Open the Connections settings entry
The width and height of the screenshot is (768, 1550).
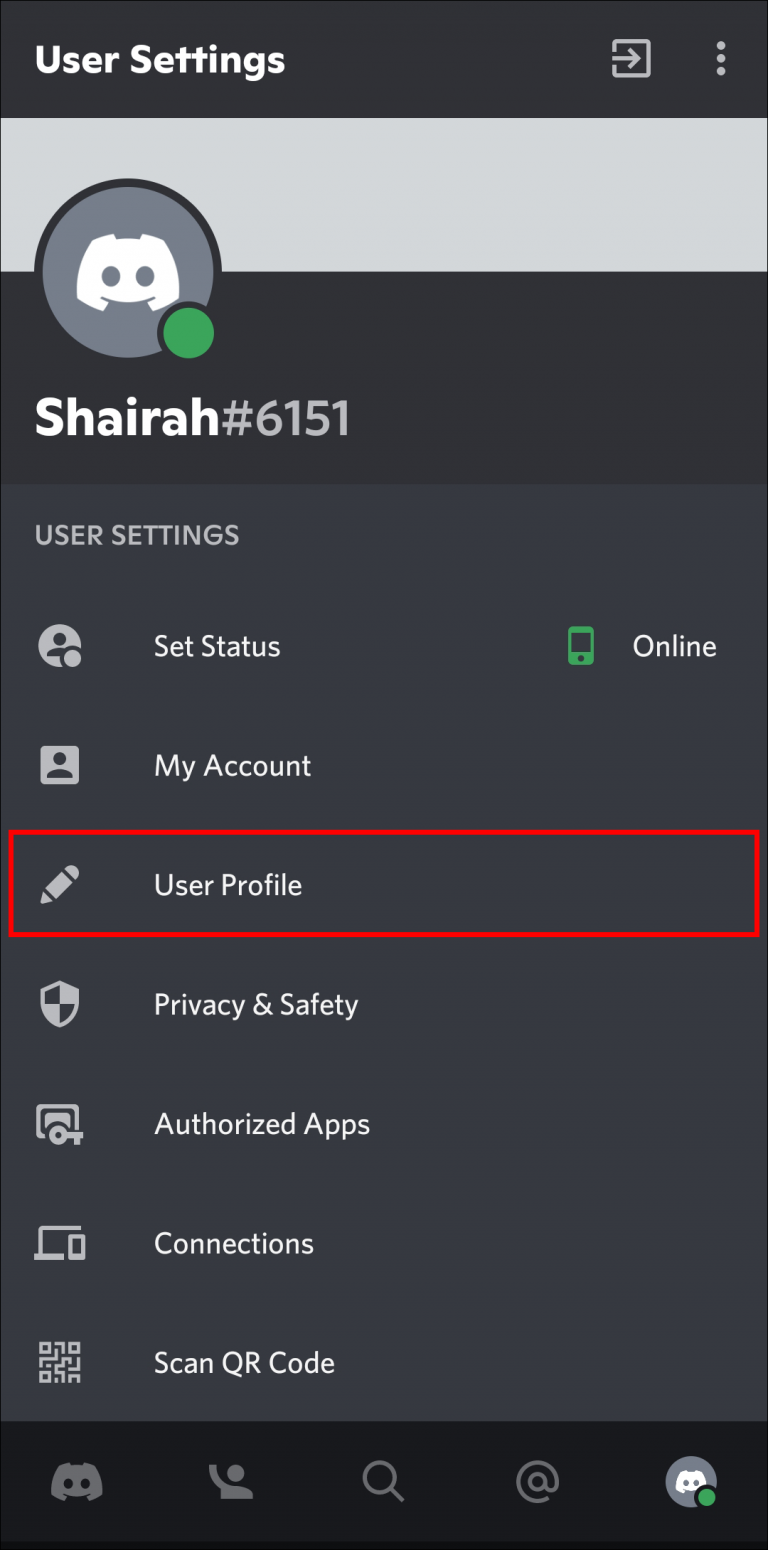click(x=233, y=1243)
